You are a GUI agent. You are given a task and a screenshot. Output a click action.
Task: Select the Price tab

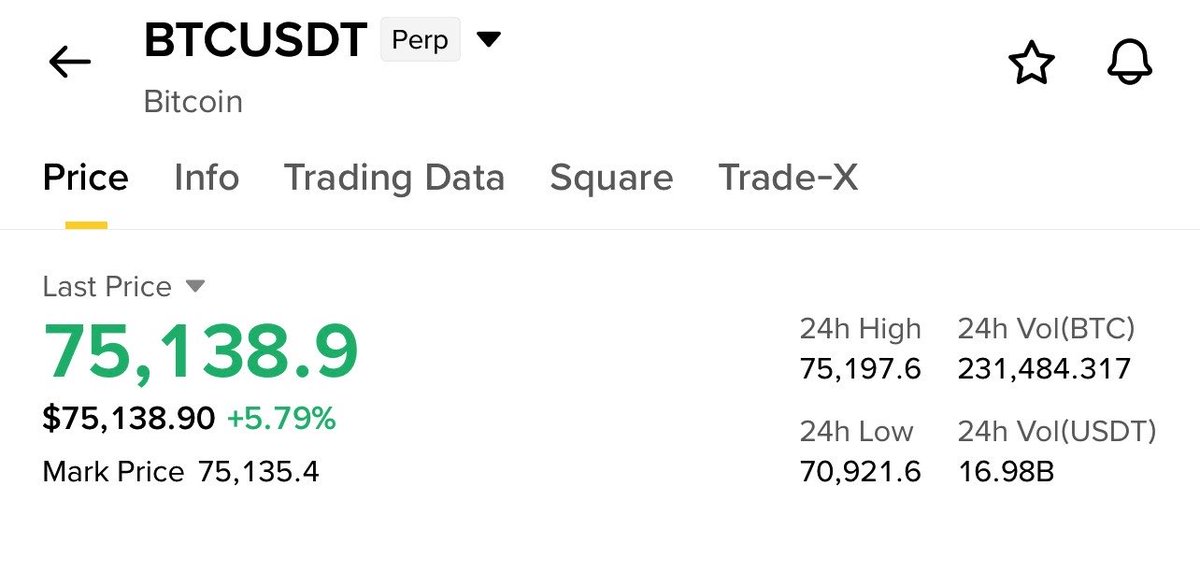click(86, 178)
